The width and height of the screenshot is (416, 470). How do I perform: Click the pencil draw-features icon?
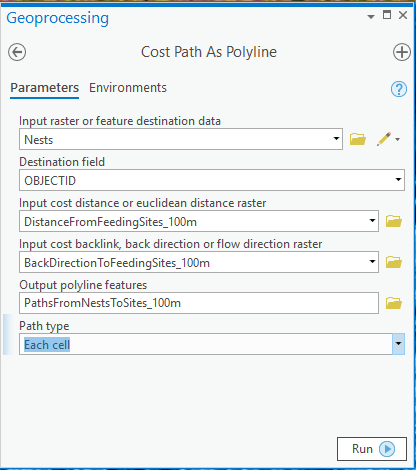[384, 139]
